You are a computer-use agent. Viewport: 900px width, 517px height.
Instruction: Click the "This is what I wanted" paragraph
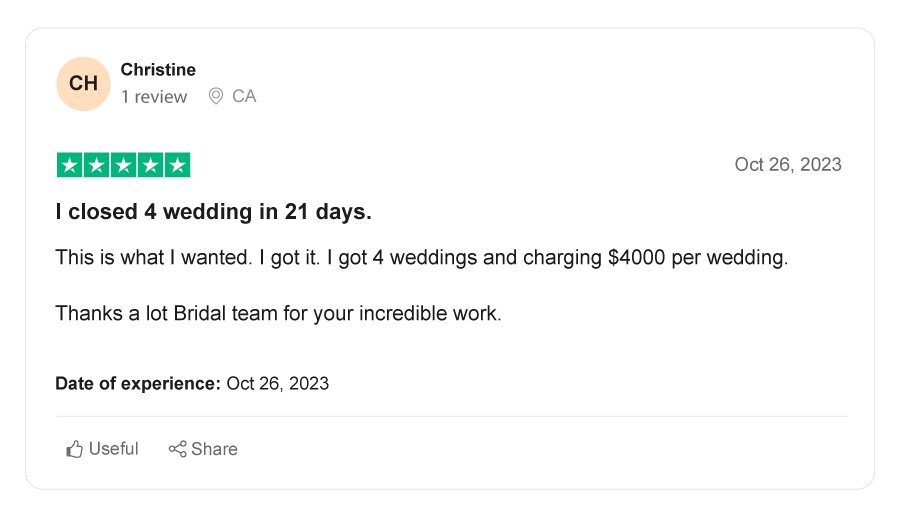pyautogui.click(x=422, y=258)
